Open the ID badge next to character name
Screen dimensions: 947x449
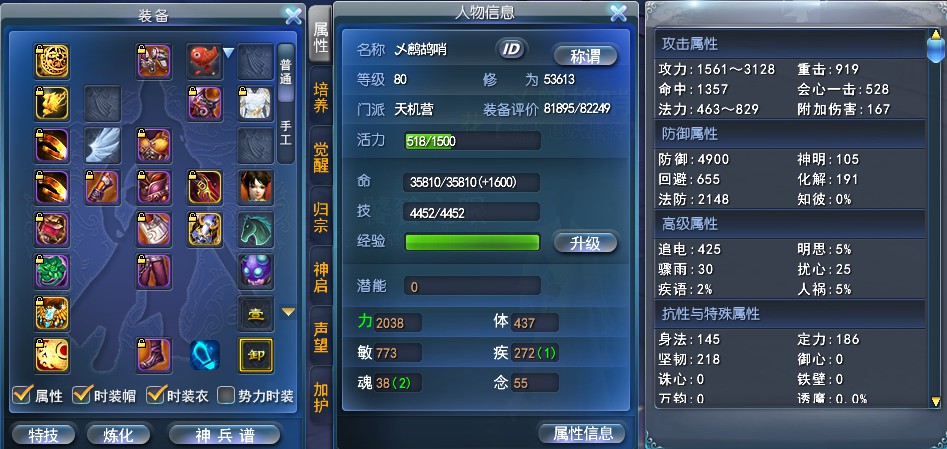pyautogui.click(x=512, y=50)
